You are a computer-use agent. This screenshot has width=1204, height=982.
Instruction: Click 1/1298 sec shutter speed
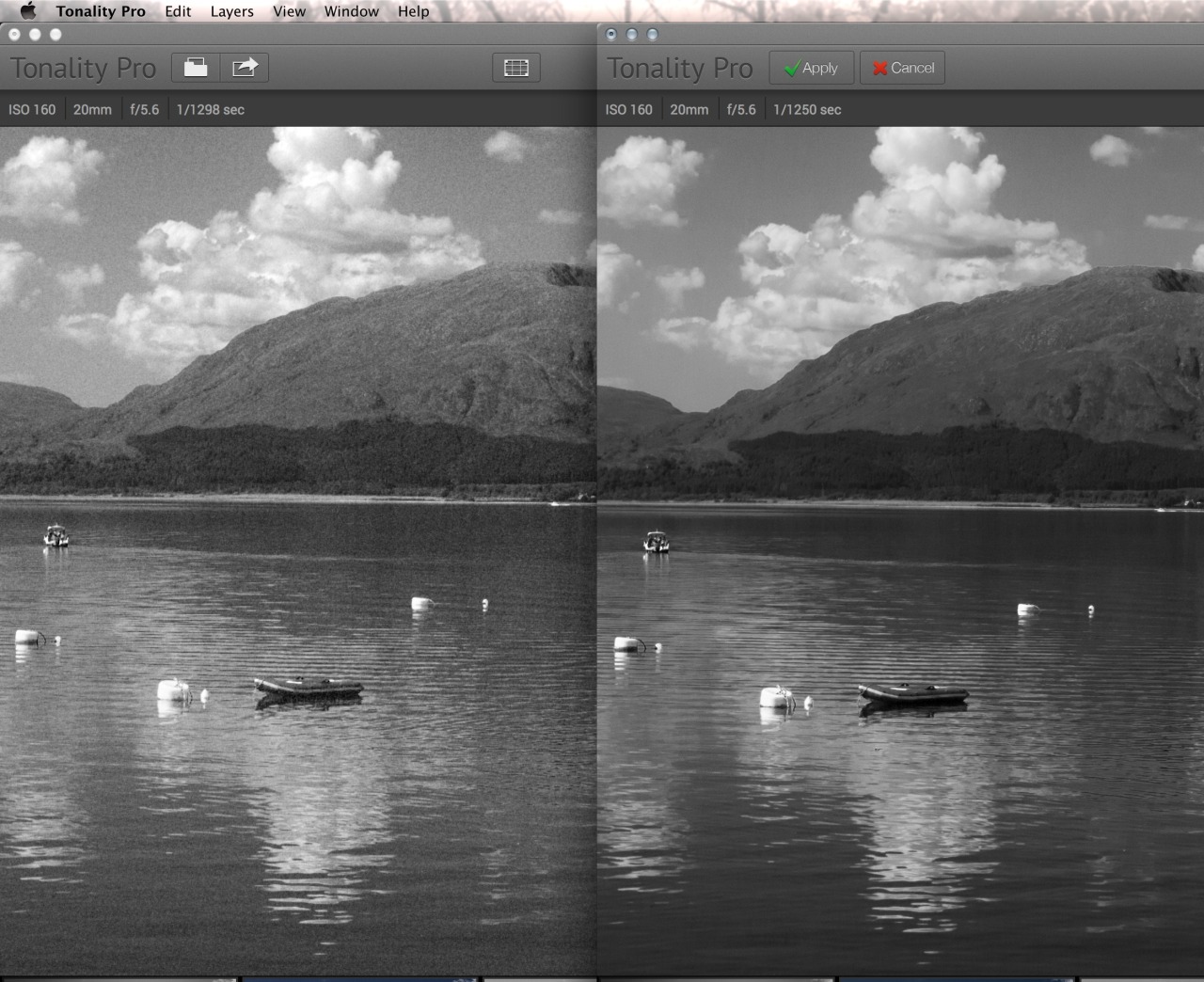[211, 110]
